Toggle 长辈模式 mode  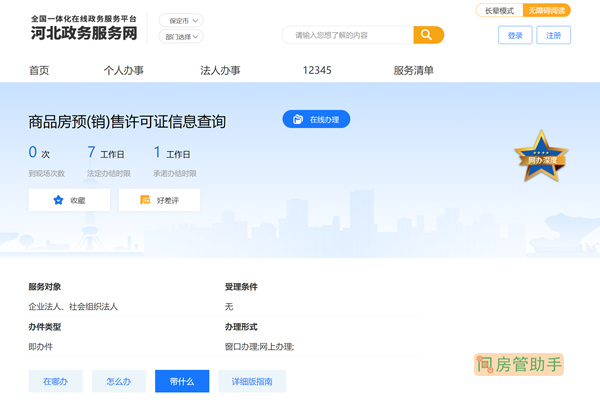[x=499, y=10]
